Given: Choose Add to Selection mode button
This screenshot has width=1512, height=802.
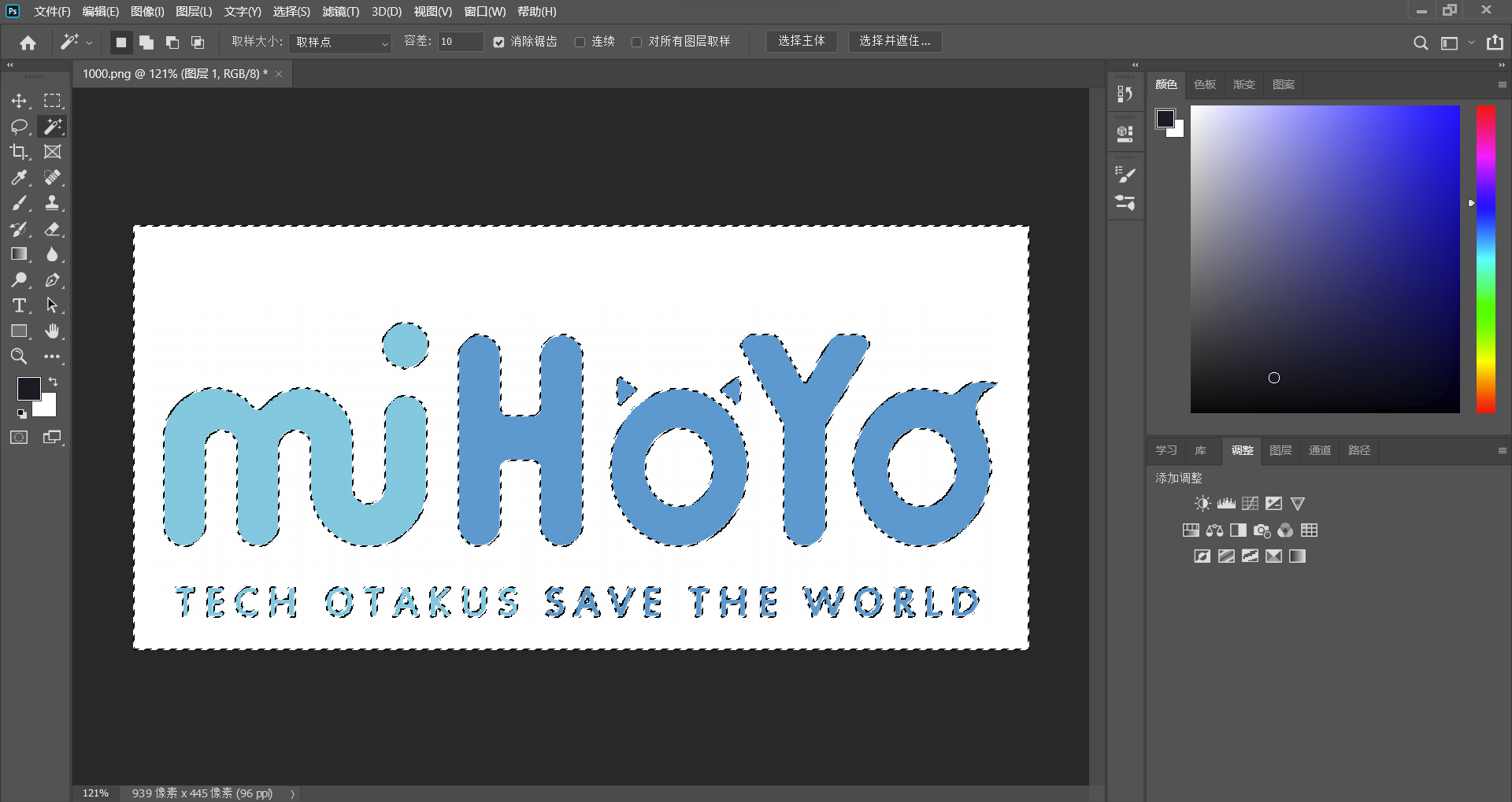Looking at the screenshot, I should [146, 43].
